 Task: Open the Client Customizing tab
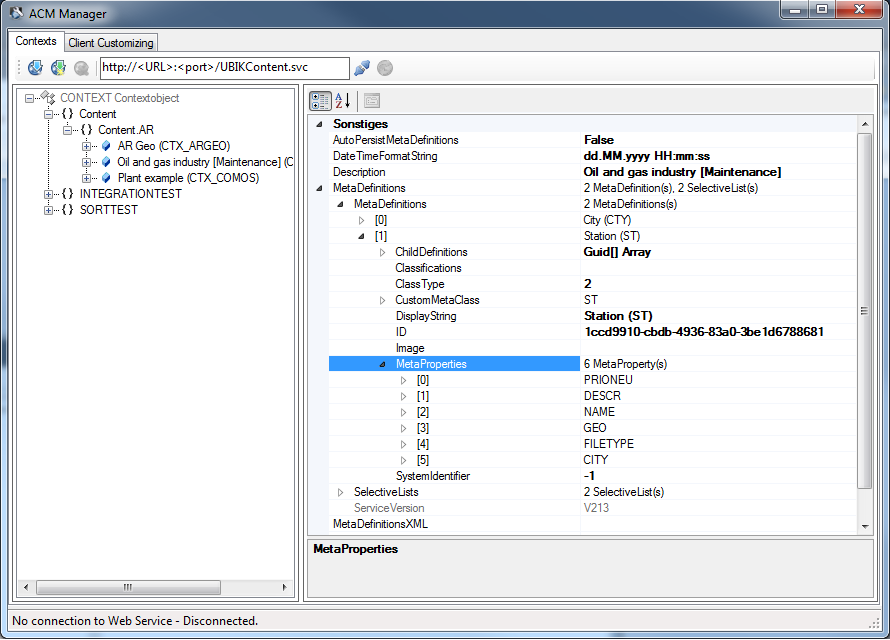110,43
